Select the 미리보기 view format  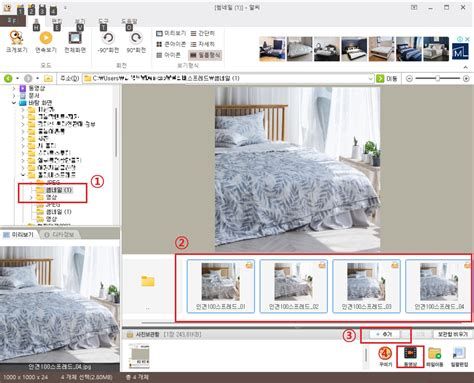pos(171,33)
